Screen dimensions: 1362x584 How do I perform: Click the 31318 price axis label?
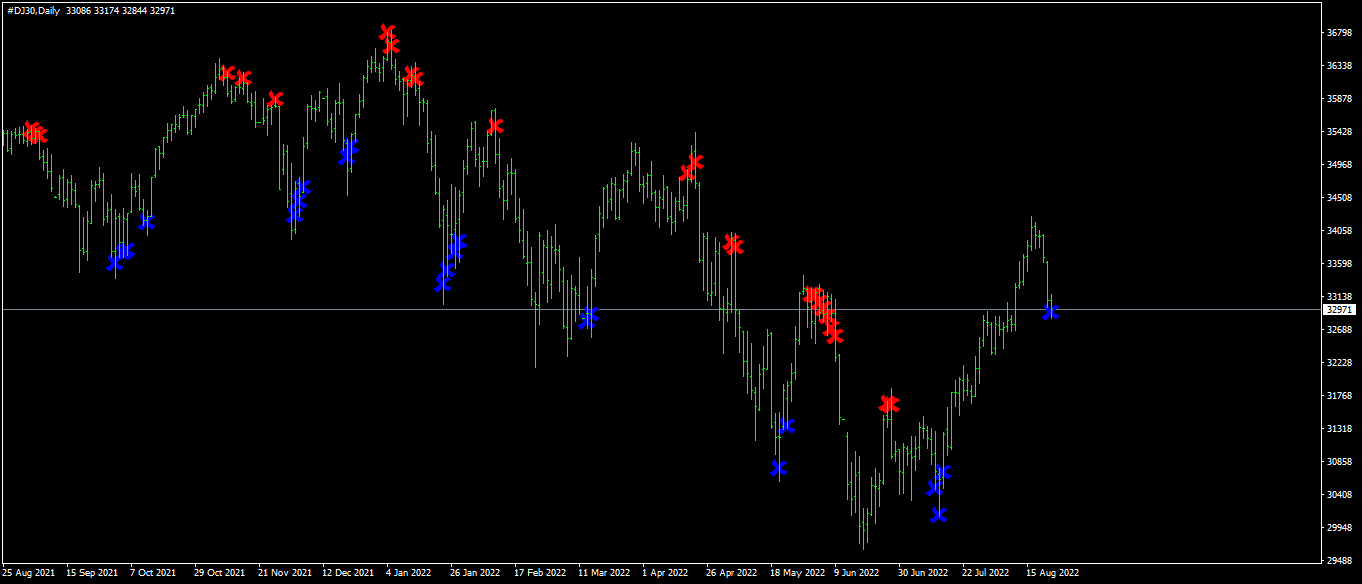tap(1339, 429)
